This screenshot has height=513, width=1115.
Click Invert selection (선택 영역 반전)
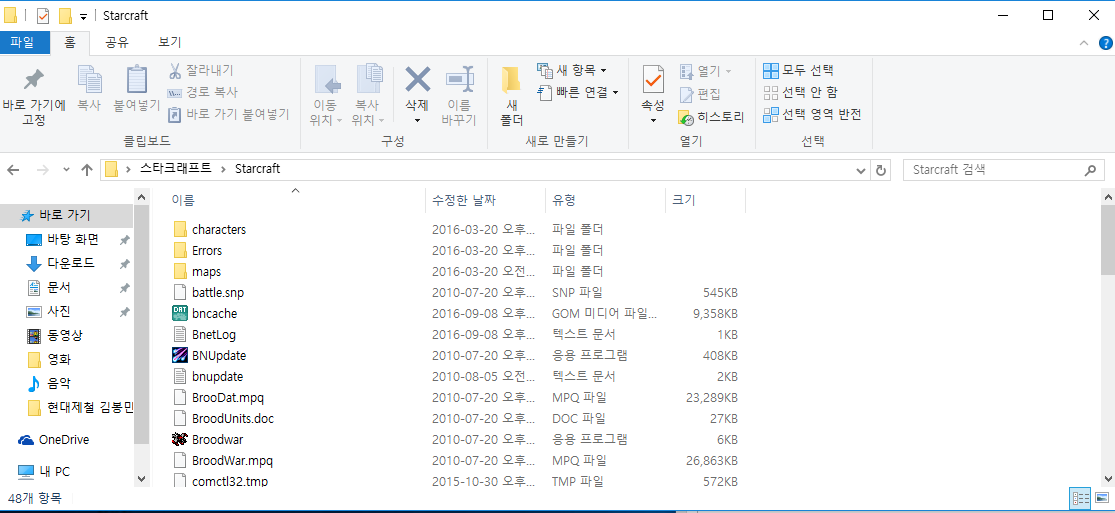[812, 115]
